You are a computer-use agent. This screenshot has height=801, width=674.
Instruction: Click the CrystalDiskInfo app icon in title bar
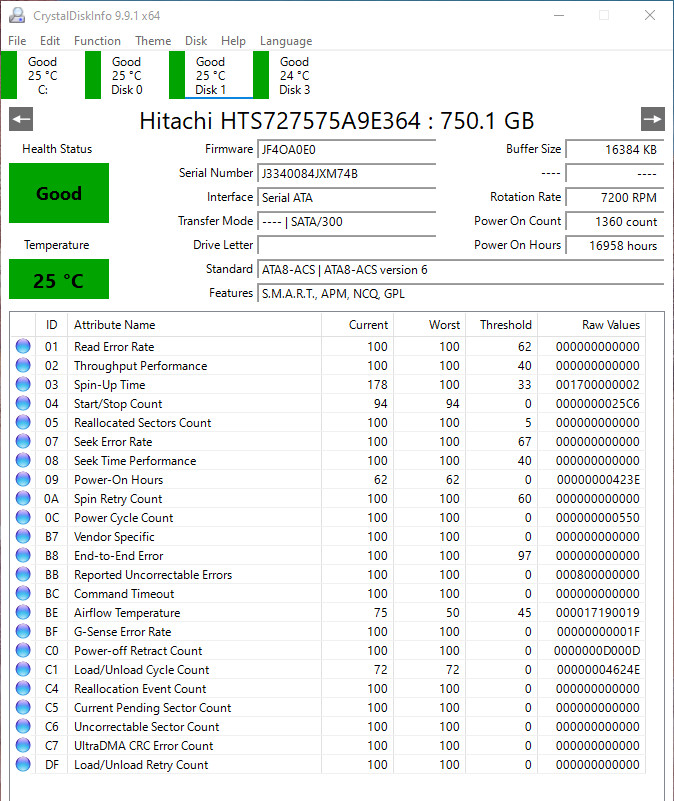click(17, 15)
